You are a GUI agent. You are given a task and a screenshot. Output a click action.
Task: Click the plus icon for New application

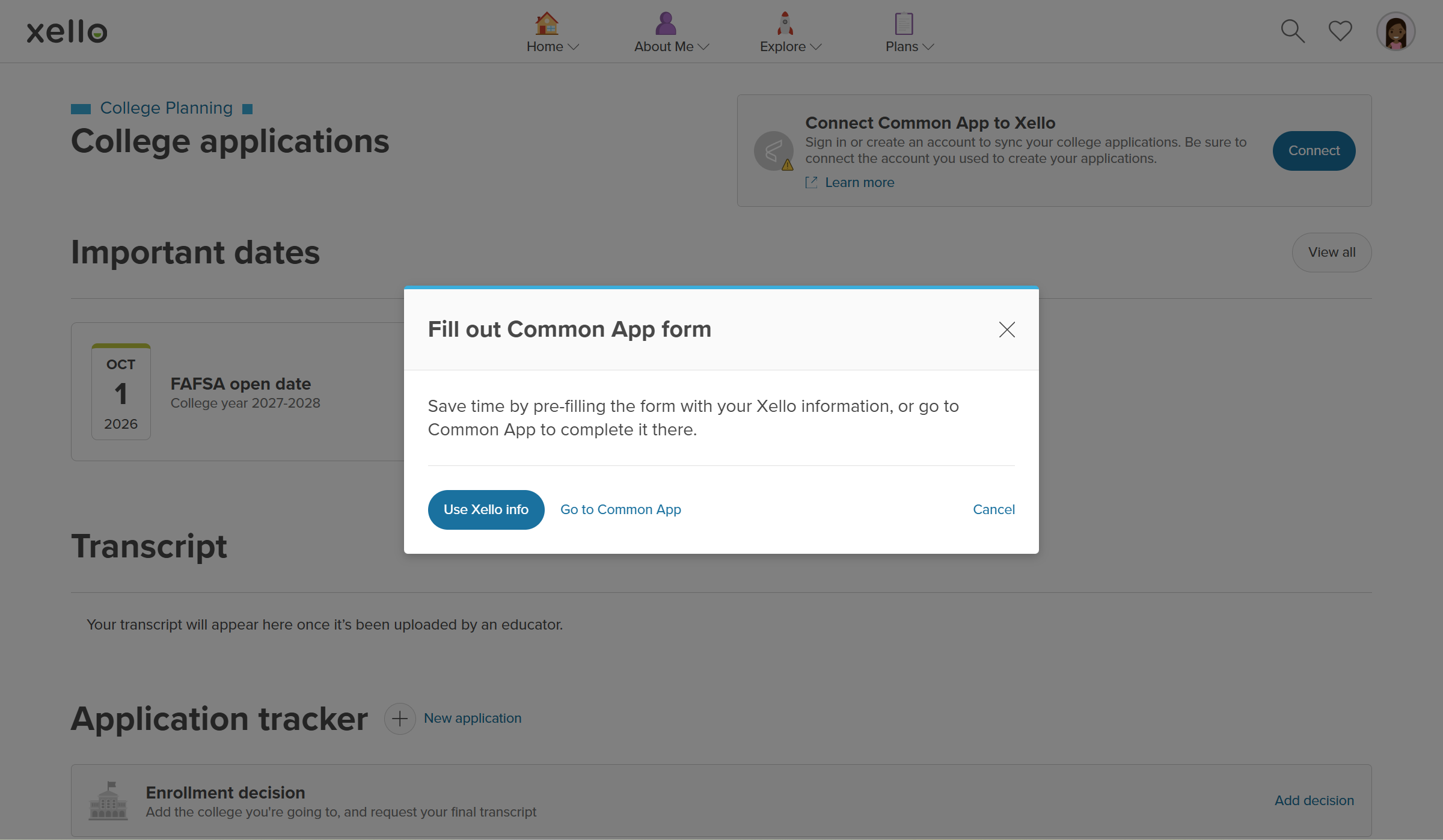click(x=400, y=719)
